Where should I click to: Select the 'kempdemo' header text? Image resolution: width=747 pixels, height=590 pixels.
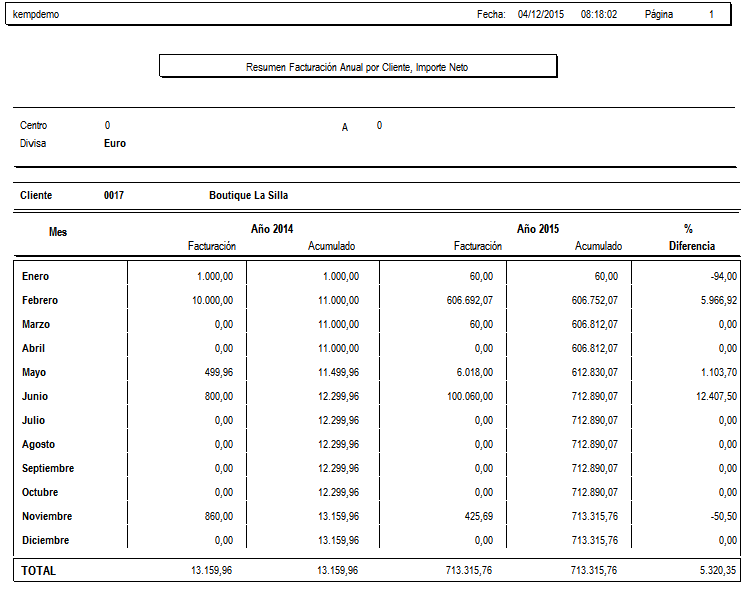pyautogui.click(x=36, y=14)
